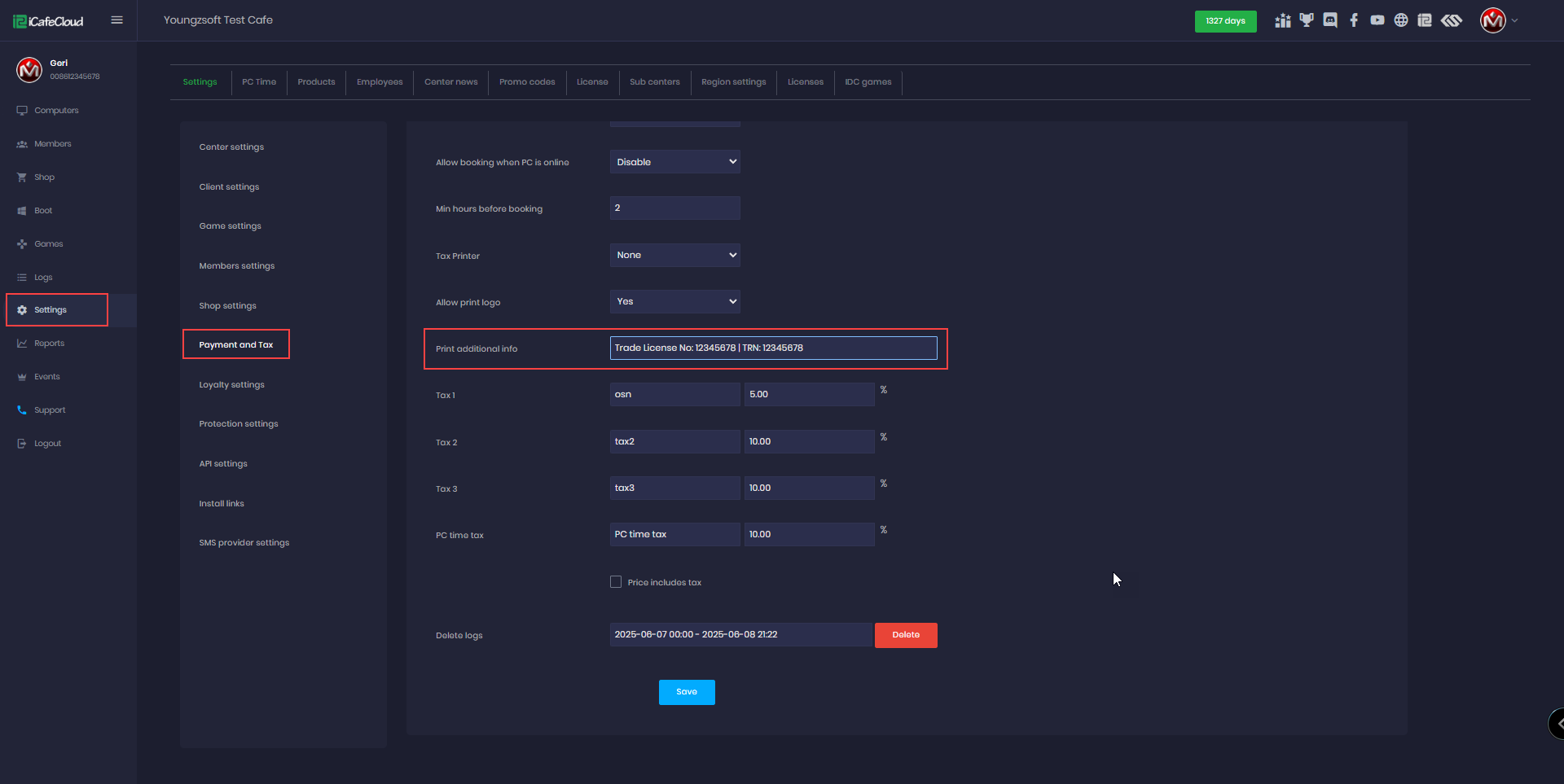This screenshot has height=784, width=1564.
Task: Select Loyalty settings in the settings list
Action: tap(232, 385)
